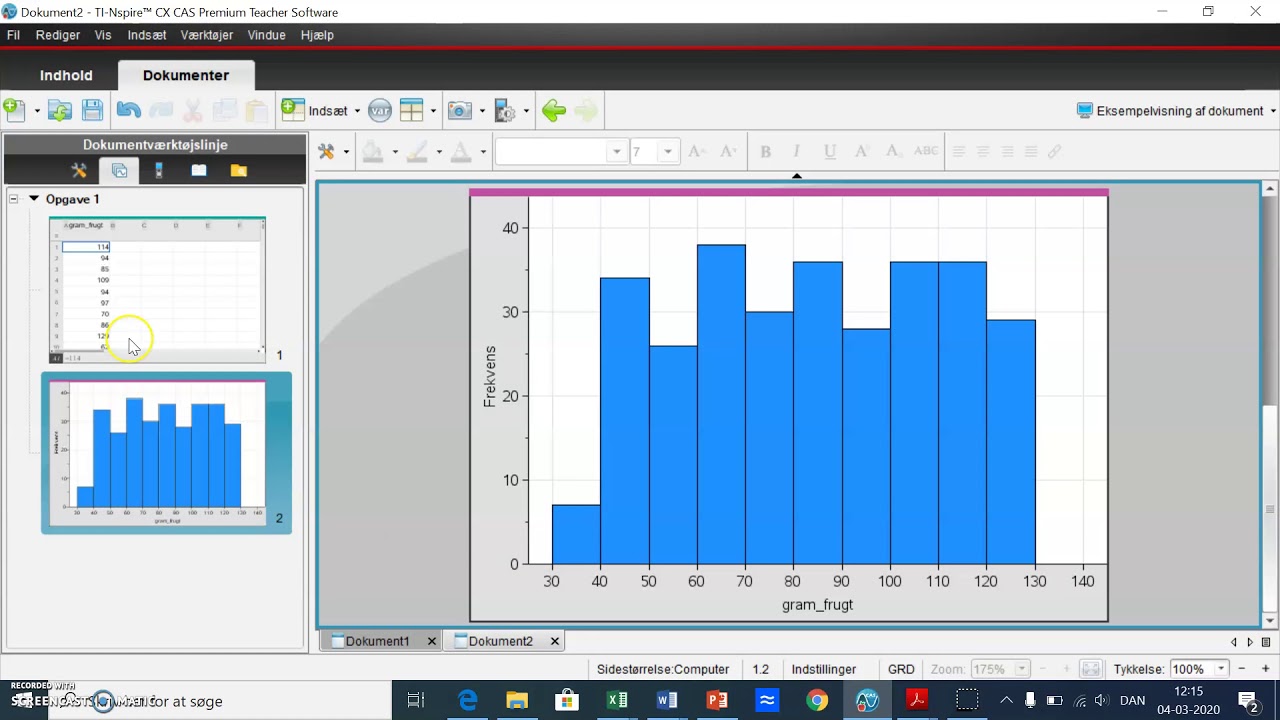Select page 1 spreadsheet thumbnail
The width and height of the screenshot is (1280, 720).
point(157,290)
